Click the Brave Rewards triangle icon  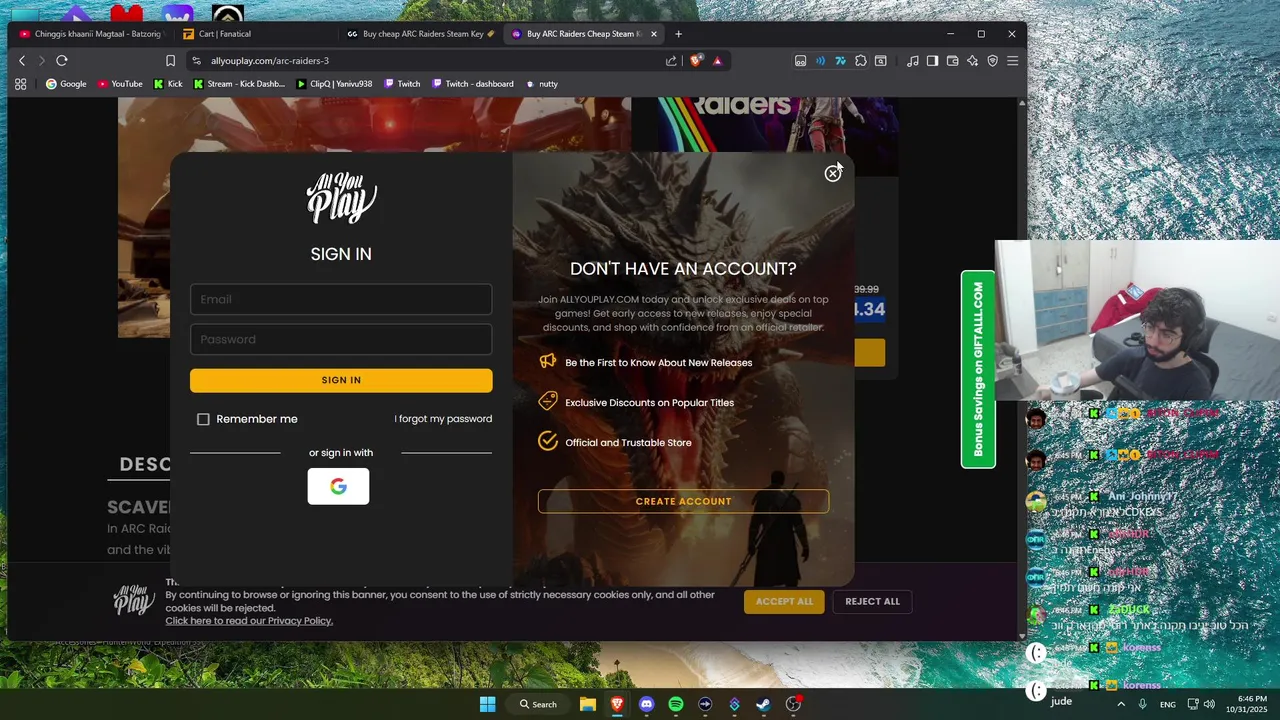coord(718,61)
